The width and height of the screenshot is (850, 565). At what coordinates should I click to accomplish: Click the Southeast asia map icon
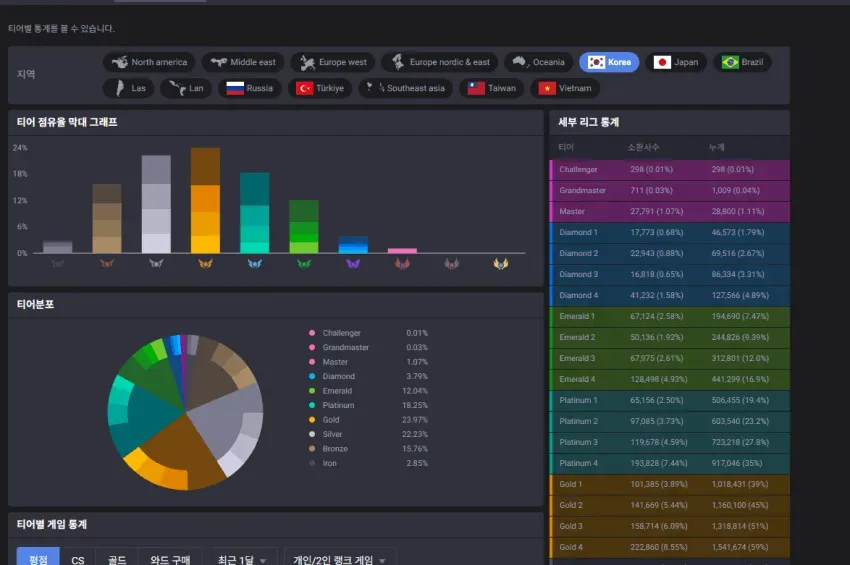pyautogui.click(x=375, y=87)
